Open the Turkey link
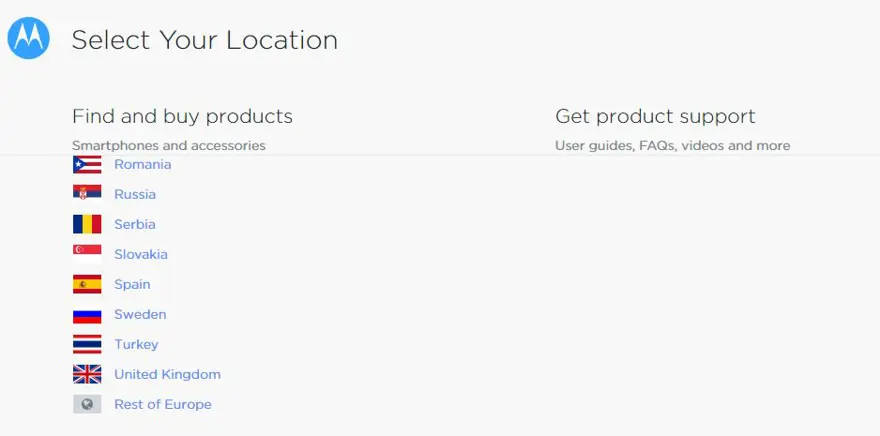Viewport: 880px width, 436px height. pyautogui.click(x=136, y=345)
